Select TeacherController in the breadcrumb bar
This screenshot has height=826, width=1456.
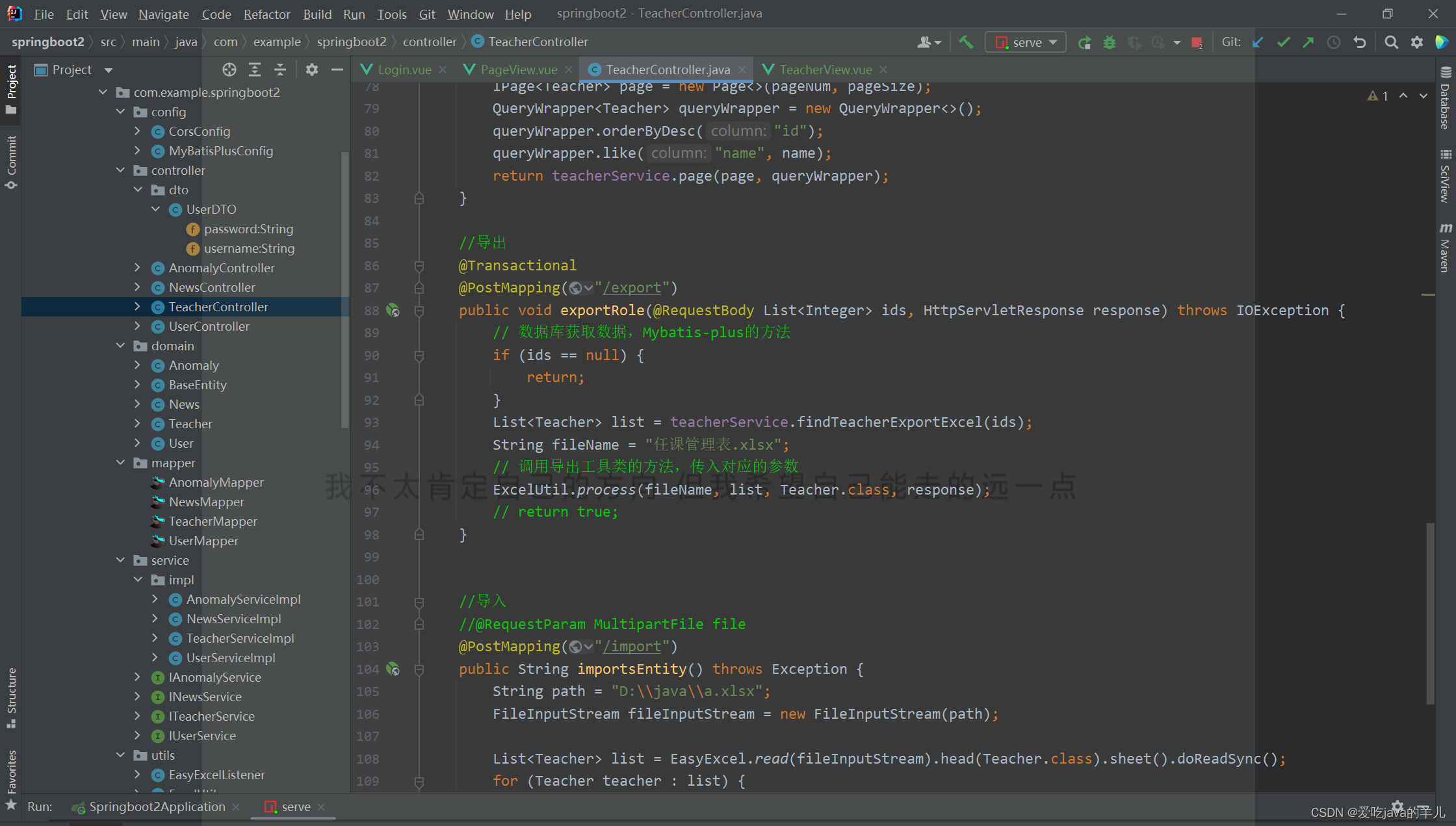538,41
